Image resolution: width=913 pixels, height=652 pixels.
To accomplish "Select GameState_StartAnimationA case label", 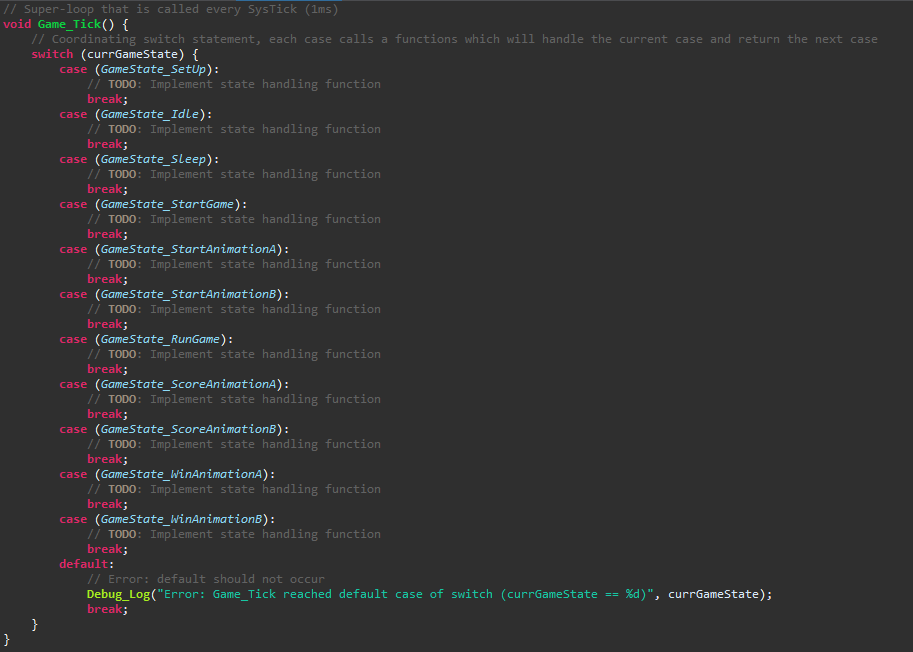I will [x=189, y=249].
